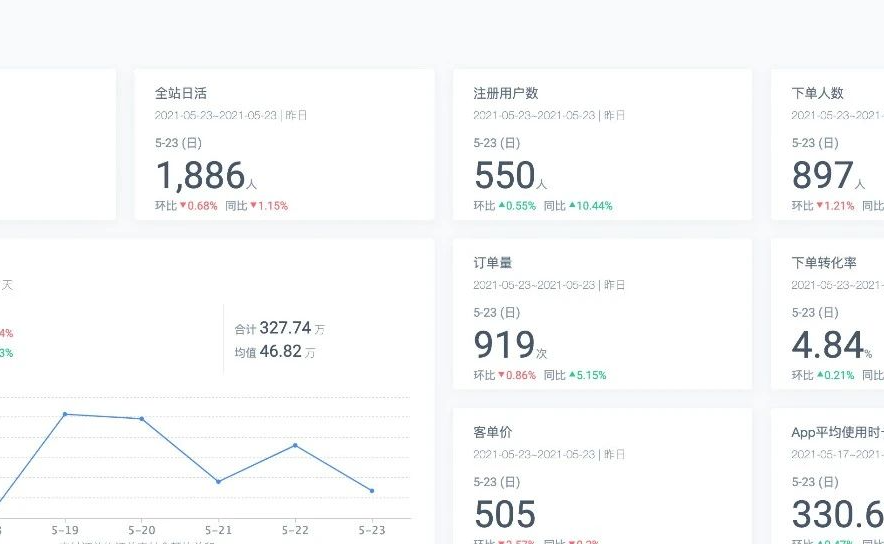Click 同比 1.15% in 全站日活 card
The image size is (884, 544).
[x=257, y=206]
